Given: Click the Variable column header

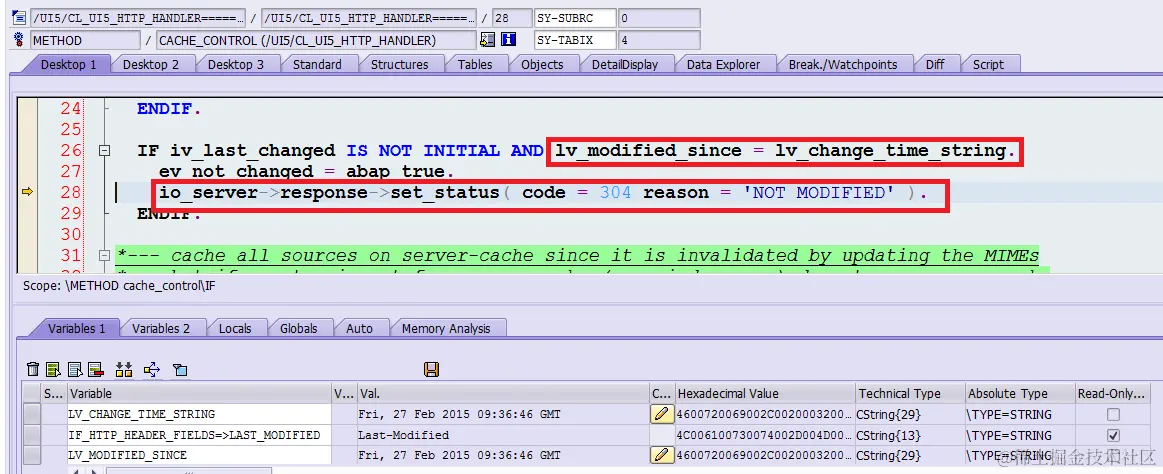Looking at the screenshot, I should click(x=199, y=393).
